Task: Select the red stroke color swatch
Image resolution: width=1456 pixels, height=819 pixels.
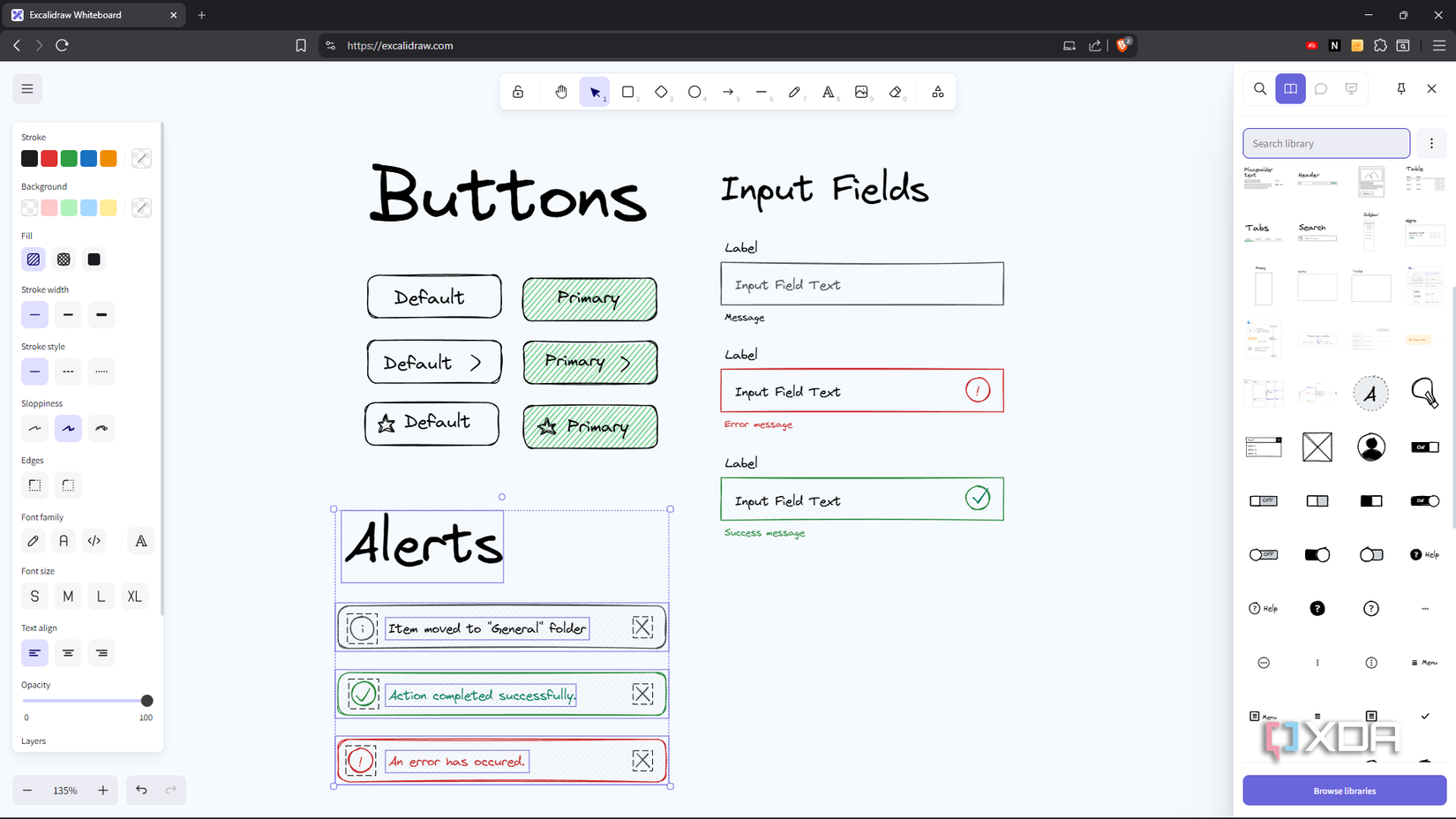Action: tap(49, 158)
